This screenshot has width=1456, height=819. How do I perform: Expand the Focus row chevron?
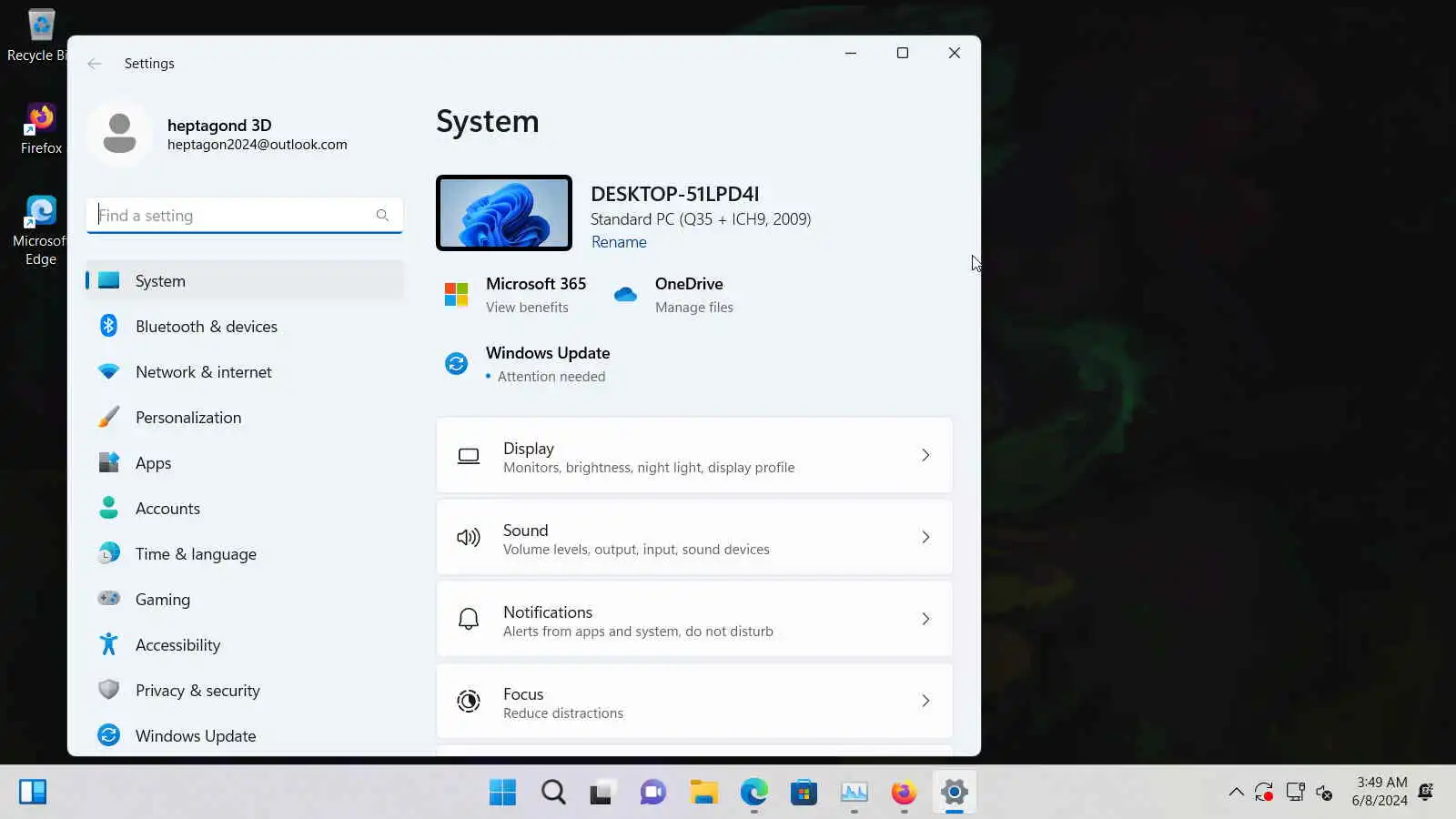click(x=925, y=701)
